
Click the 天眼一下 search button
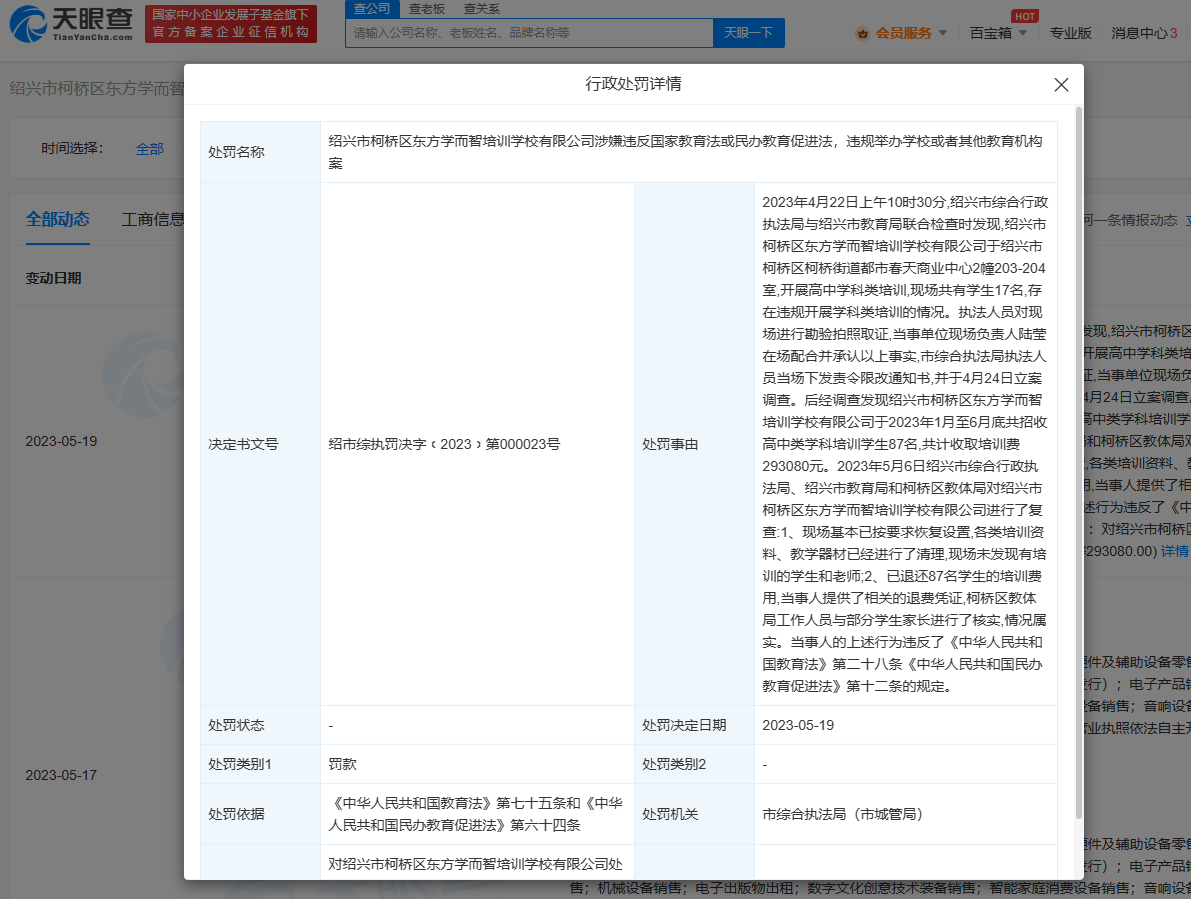pyautogui.click(x=748, y=33)
